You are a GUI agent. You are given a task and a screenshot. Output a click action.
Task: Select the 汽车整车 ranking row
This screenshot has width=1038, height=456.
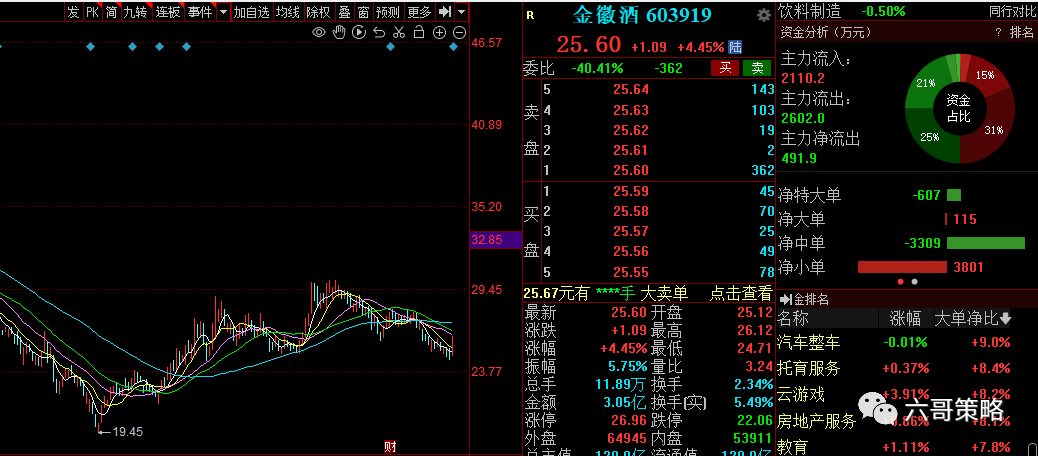tap(906, 343)
